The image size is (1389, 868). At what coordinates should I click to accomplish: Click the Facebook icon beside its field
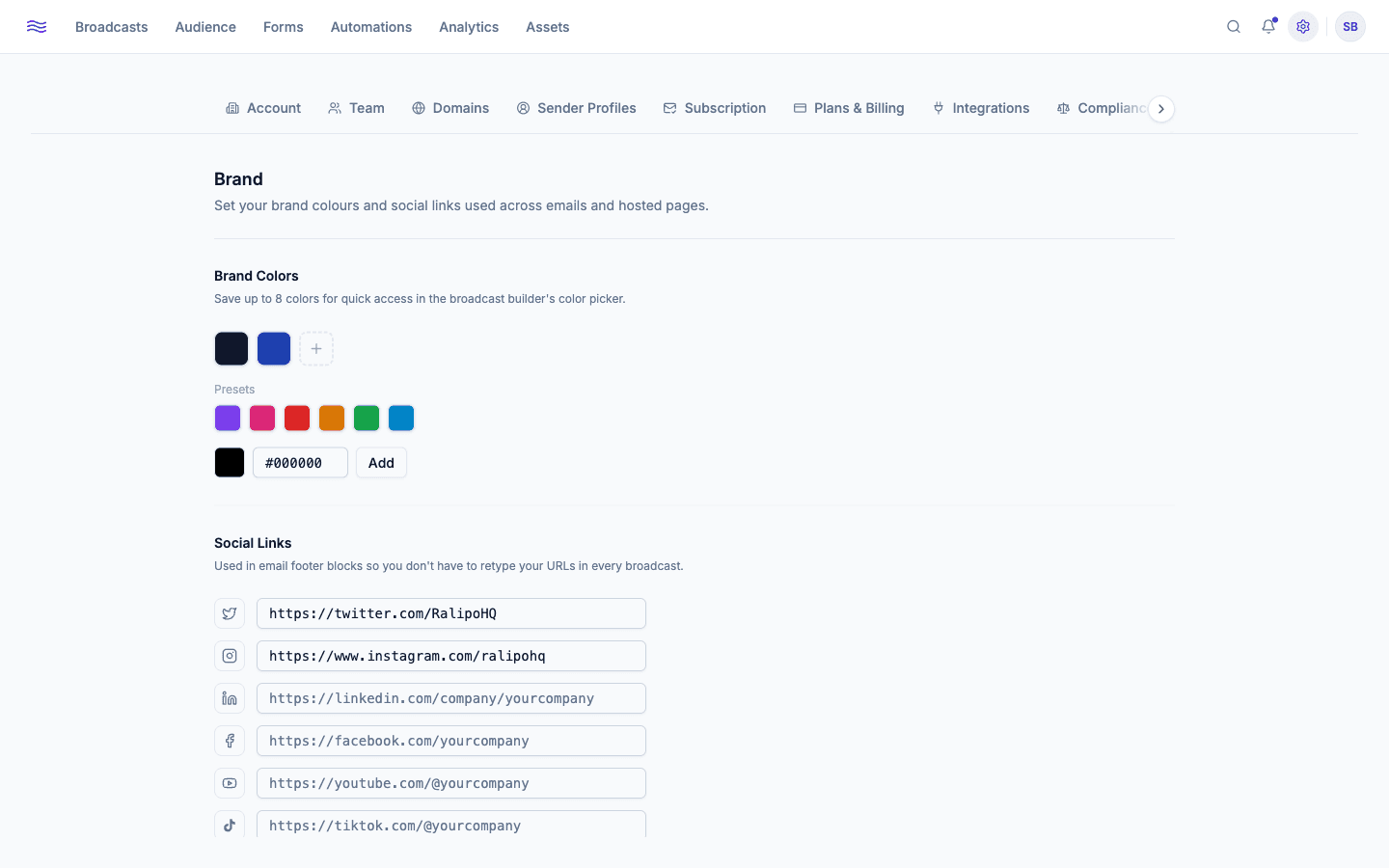point(230,741)
